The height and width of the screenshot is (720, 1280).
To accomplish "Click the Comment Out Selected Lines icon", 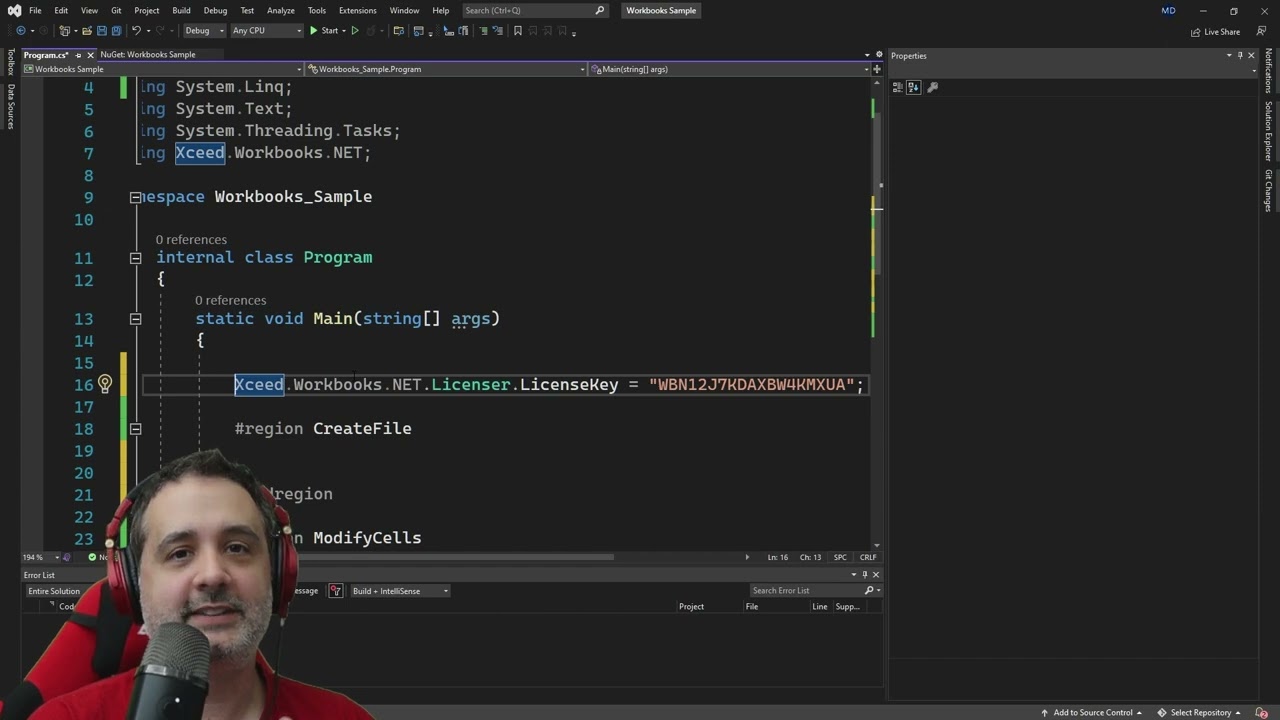I will coord(483,31).
